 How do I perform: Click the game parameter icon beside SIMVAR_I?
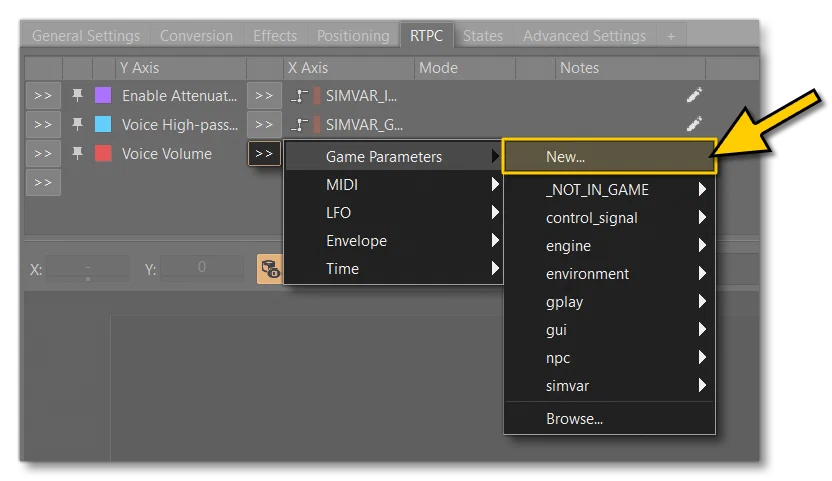click(299, 96)
